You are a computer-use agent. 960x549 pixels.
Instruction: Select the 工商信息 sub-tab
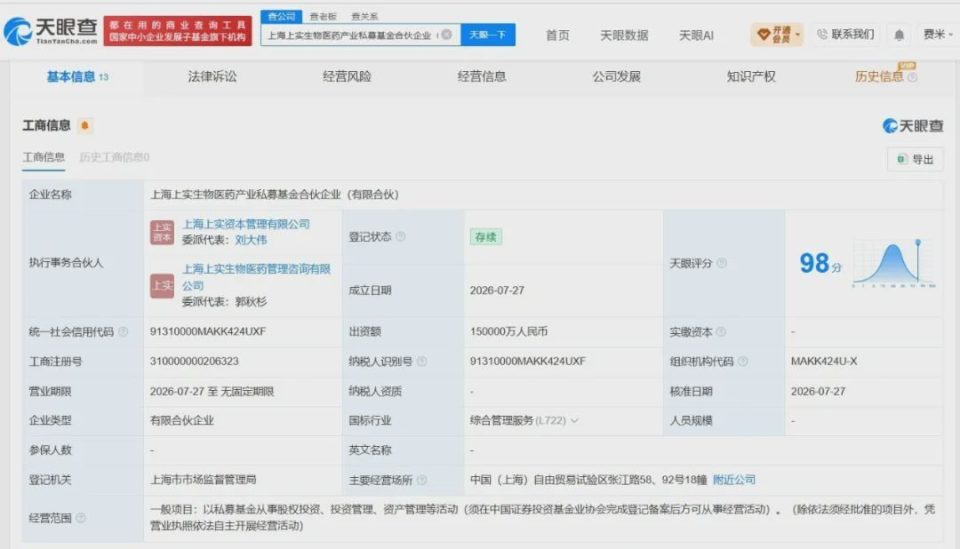click(x=43, y=157)
